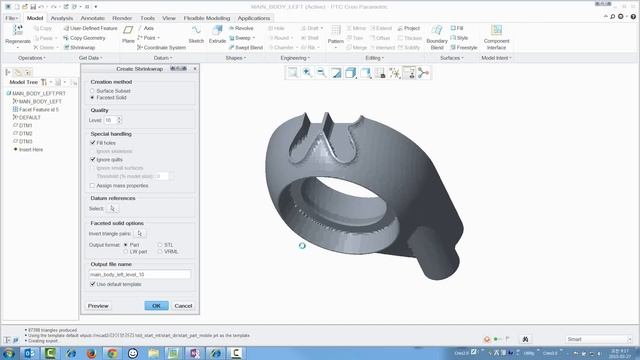Image resolution: width=640 pixels, height=360 pixels.
Task: Select the Revolve tool
Action: click(241, 28)
